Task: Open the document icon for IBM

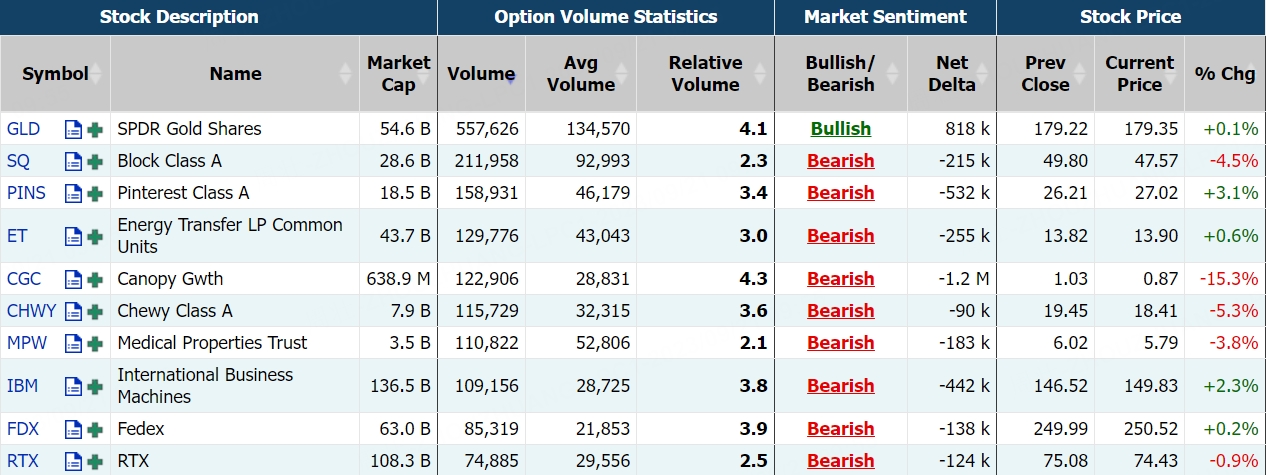Action: [73, 386]
